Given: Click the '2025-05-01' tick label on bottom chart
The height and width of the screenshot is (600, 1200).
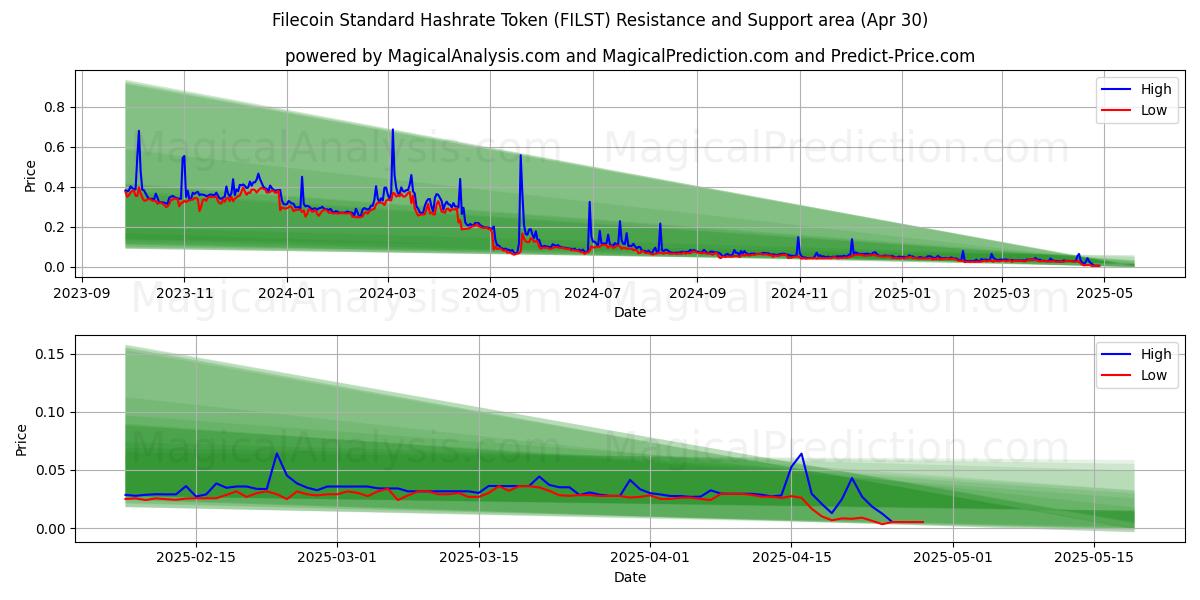Looking at the screenshot, I should pyautogui.click(x=954, y=558).
